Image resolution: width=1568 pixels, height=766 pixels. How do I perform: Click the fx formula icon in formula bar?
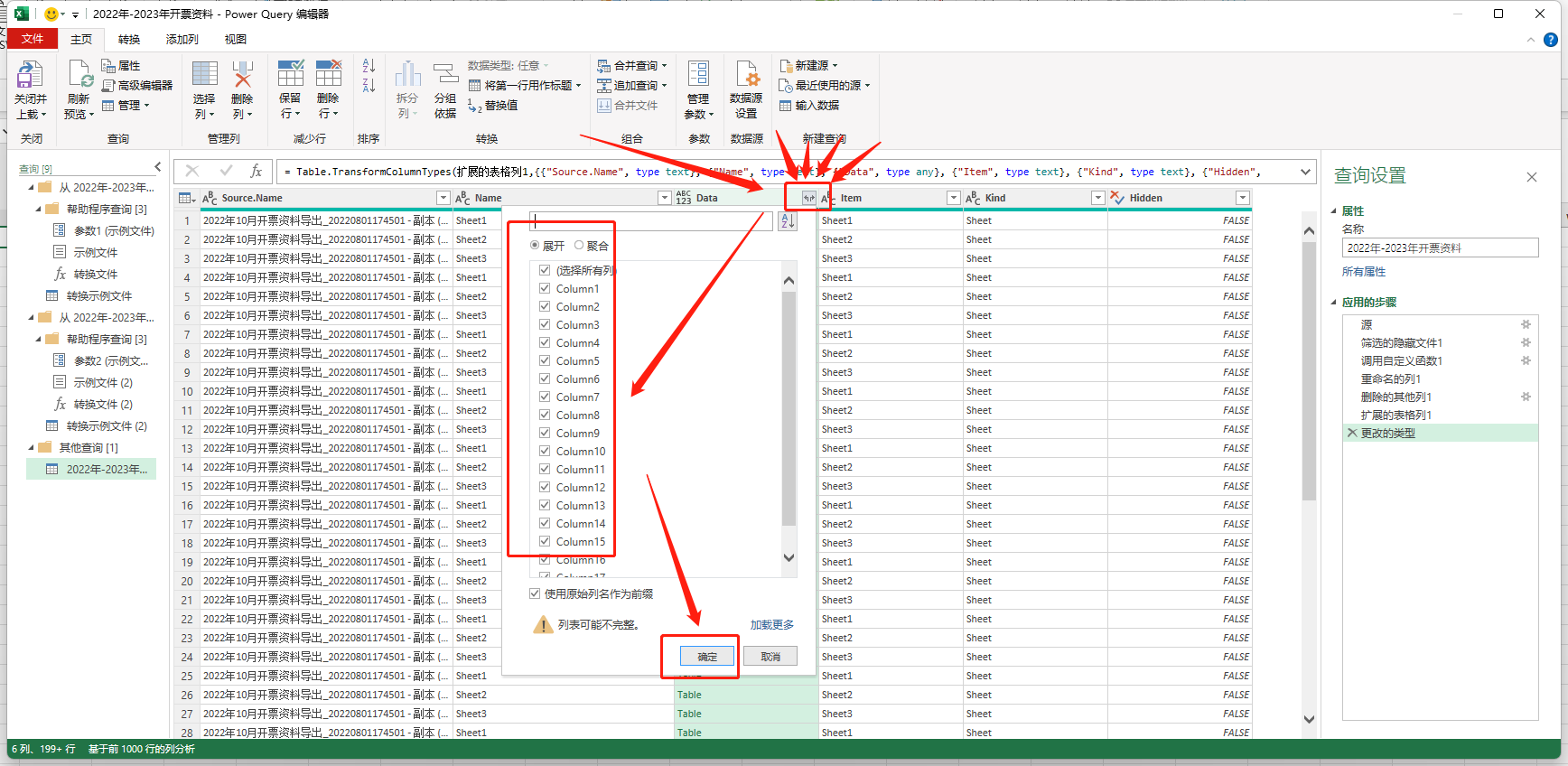click(257, 171)
